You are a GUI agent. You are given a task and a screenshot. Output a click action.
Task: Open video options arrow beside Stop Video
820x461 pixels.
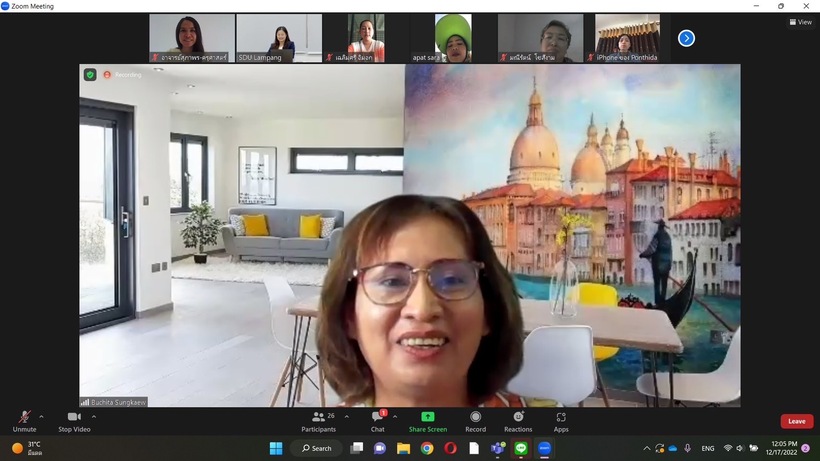(94, 417)
